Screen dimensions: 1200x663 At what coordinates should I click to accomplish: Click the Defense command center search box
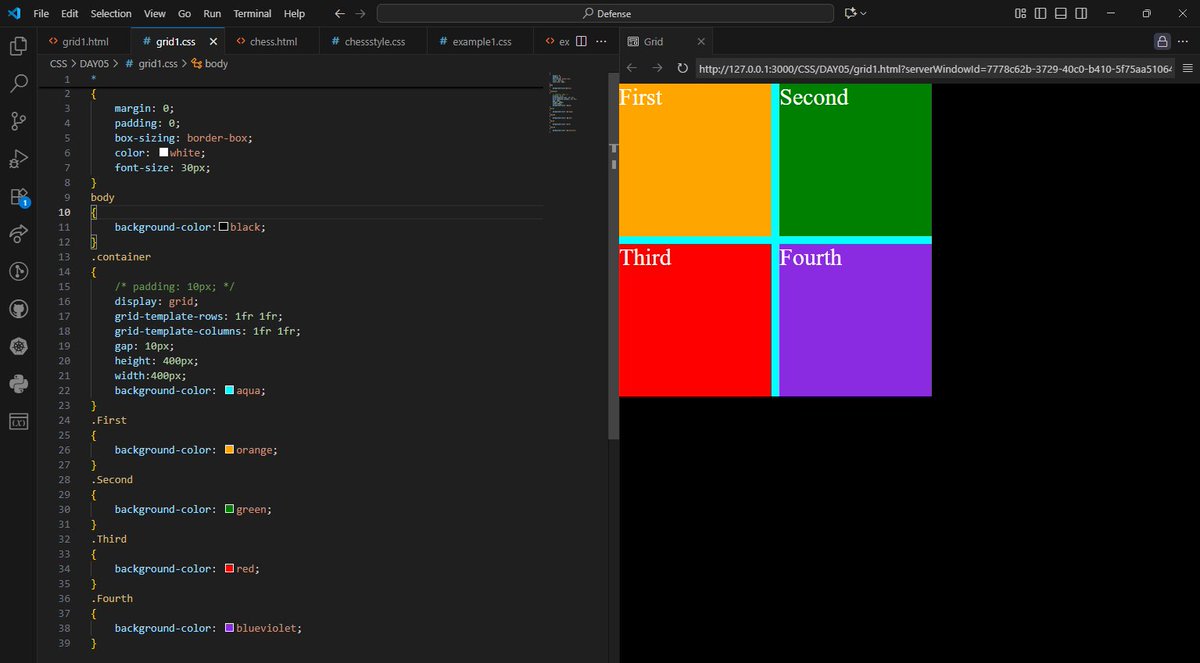[x=605, y=13]
